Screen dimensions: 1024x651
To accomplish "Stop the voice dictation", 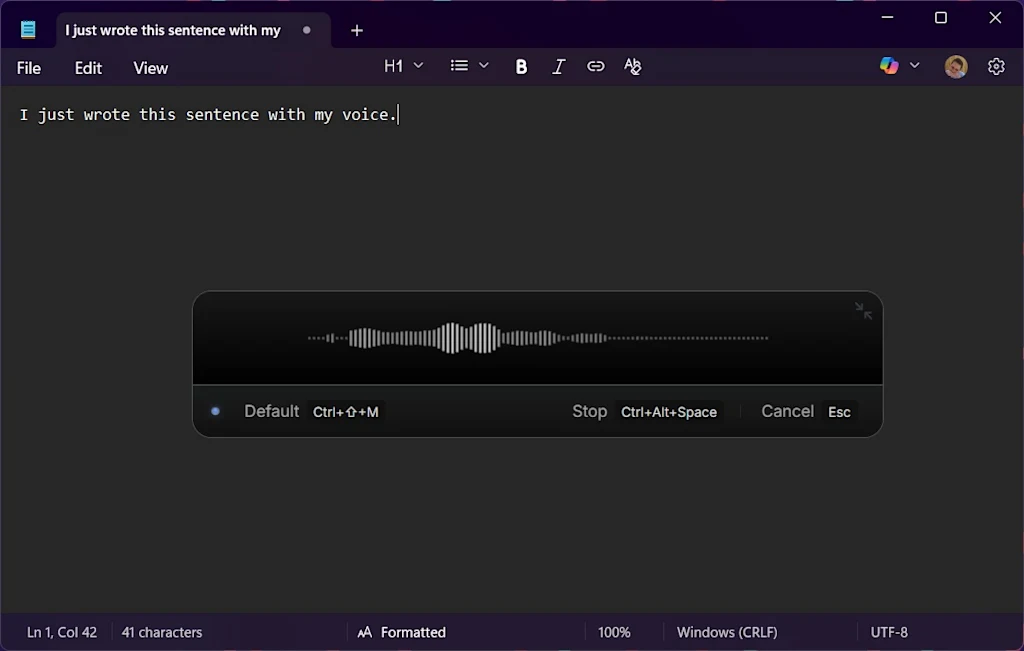I will (589, 411).
